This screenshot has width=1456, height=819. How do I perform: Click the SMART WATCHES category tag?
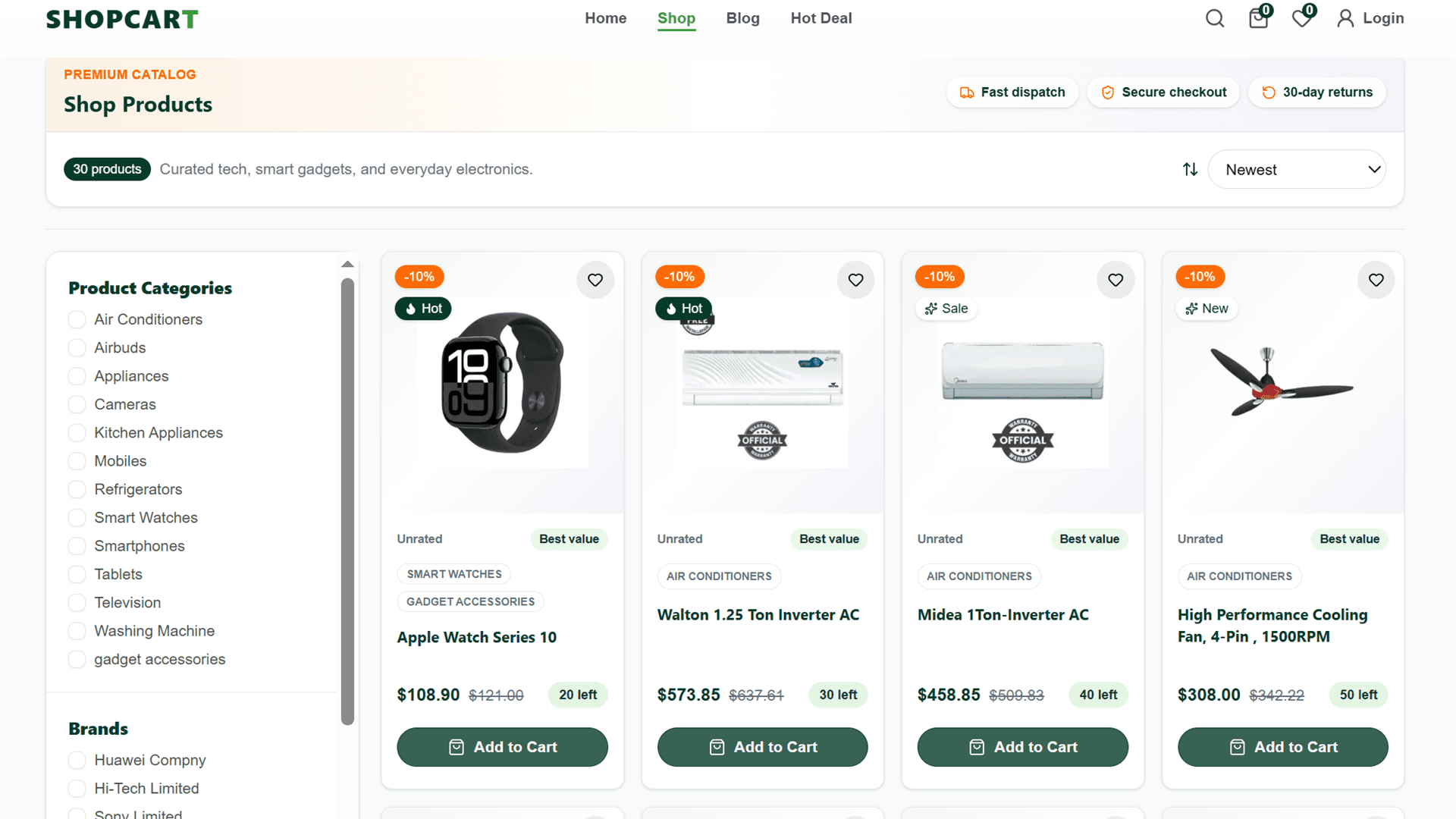coord(454,574)
